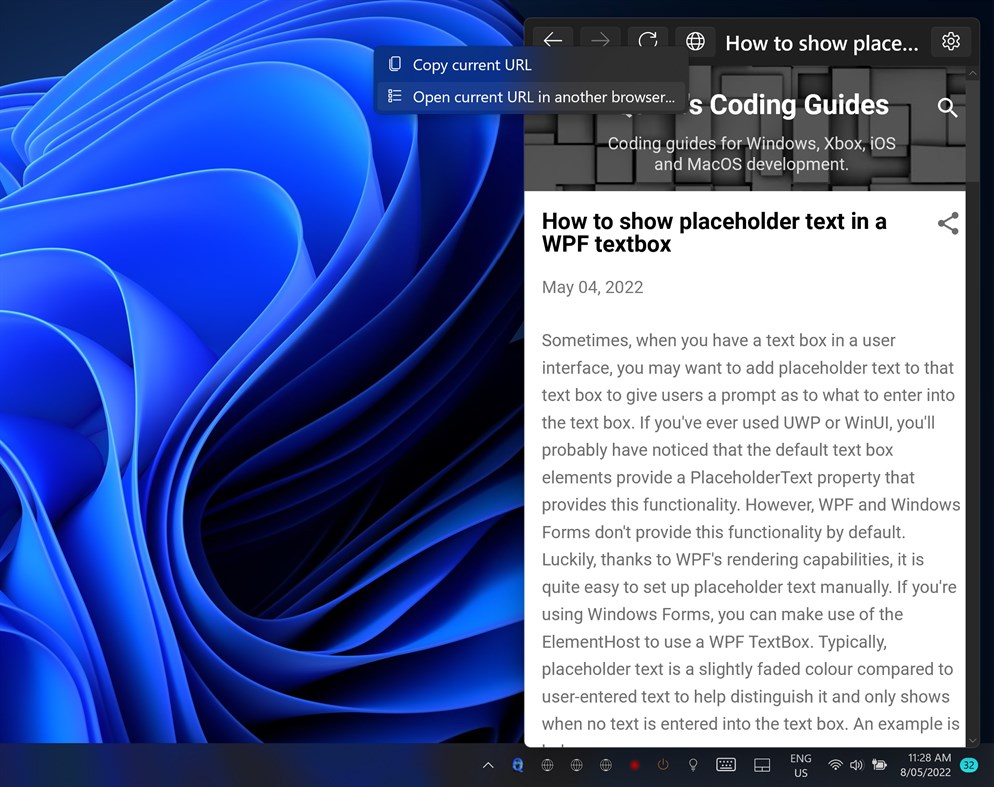994x787 pixels.
Task: Click the scrollbar's up chevron
Action: 972,72
